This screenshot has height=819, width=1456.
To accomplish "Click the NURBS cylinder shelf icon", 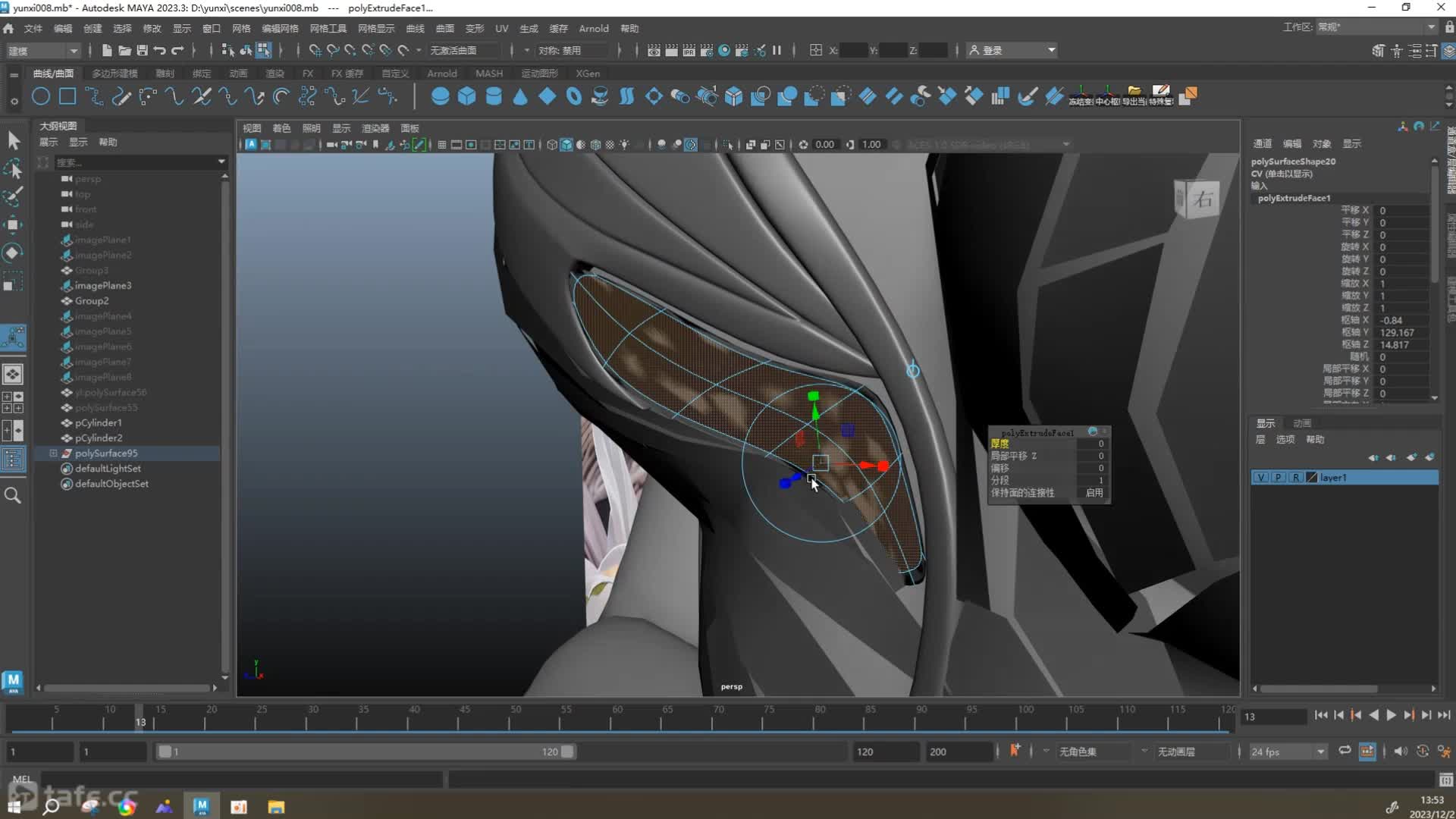I will tap(494, 96).
